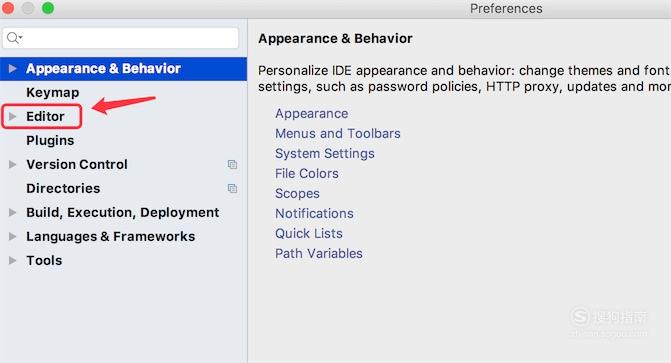Open the Menus and Toolbars link
Viewport: 671px width, 363px height.
pyautogui.click(x=338, y=134)
